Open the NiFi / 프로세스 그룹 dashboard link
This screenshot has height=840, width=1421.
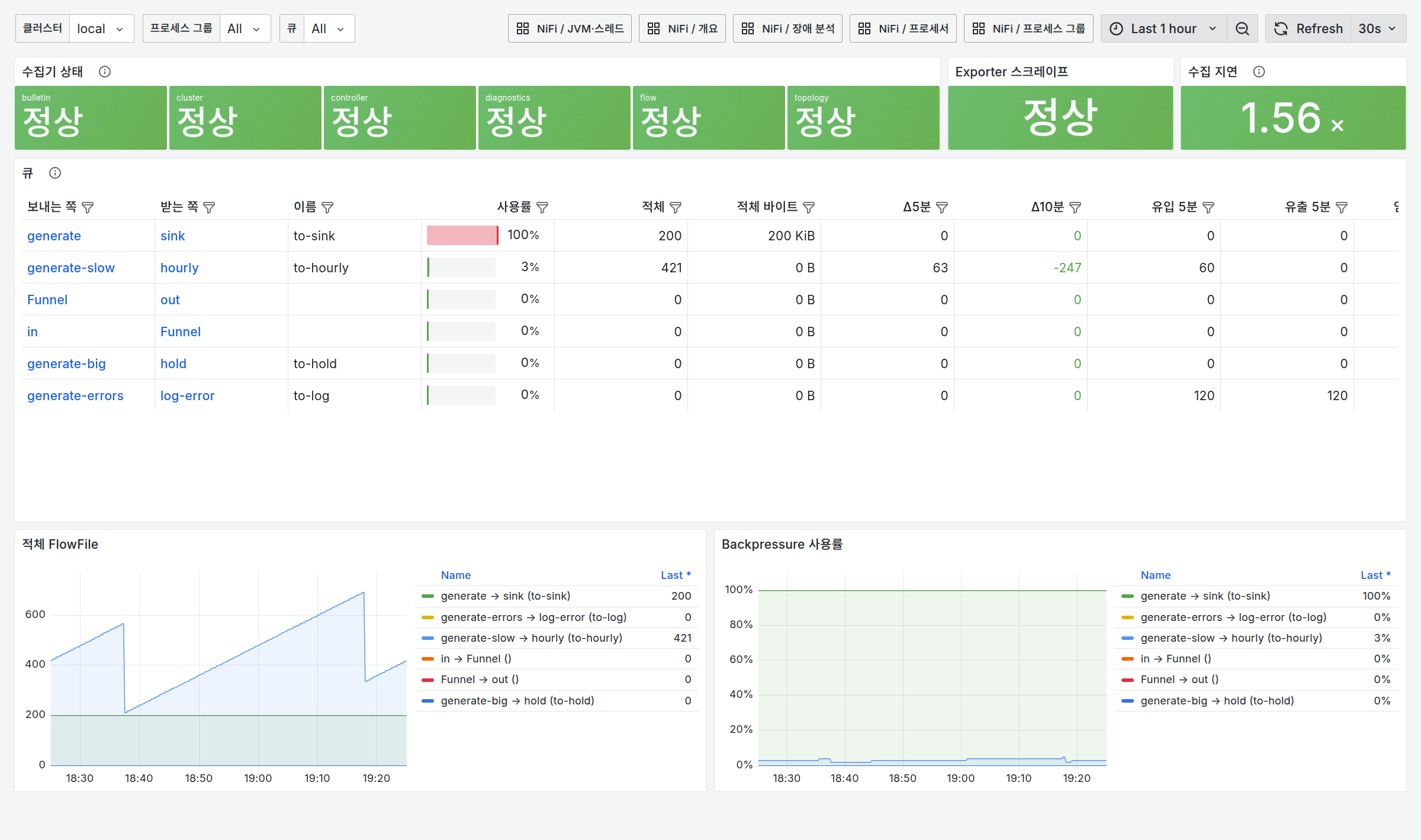pyautogui.click(x=1028, y=28)
